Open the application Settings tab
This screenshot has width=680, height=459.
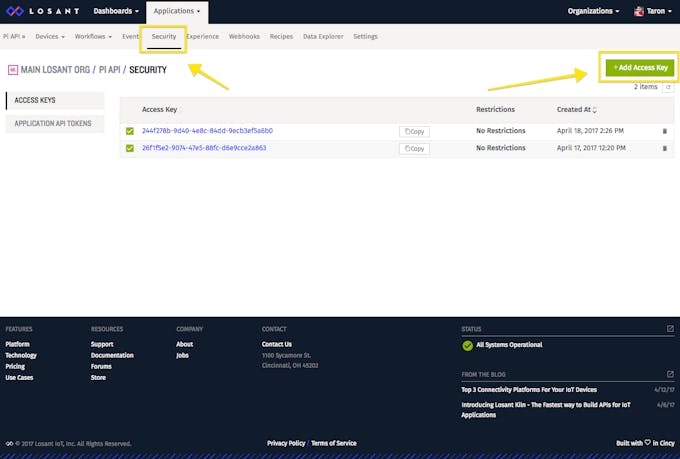pyautogui.click(x=365, y=36)
